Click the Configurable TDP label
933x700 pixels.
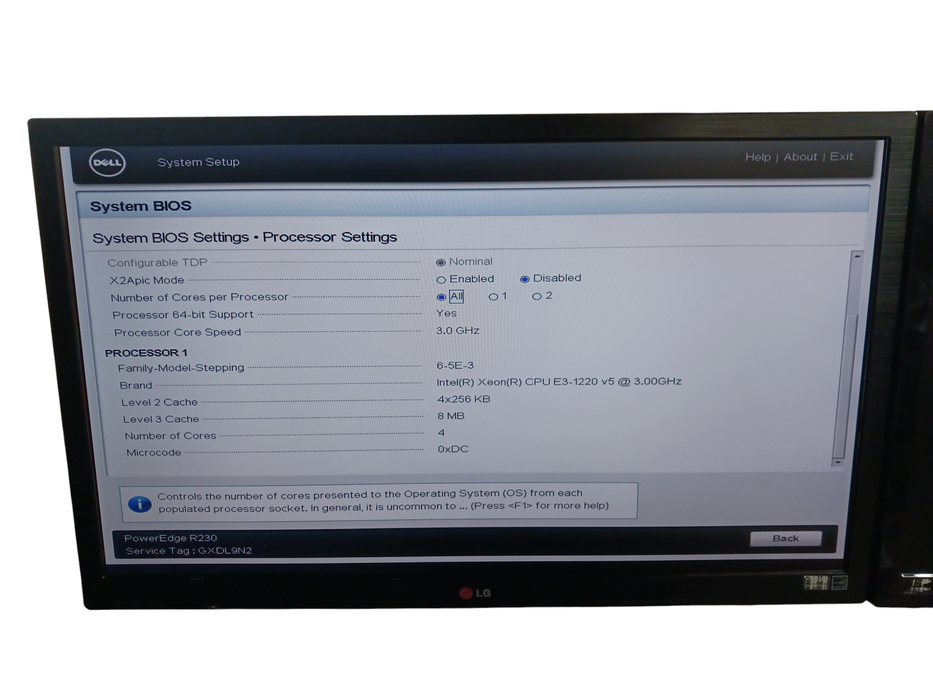click(157, 262)
